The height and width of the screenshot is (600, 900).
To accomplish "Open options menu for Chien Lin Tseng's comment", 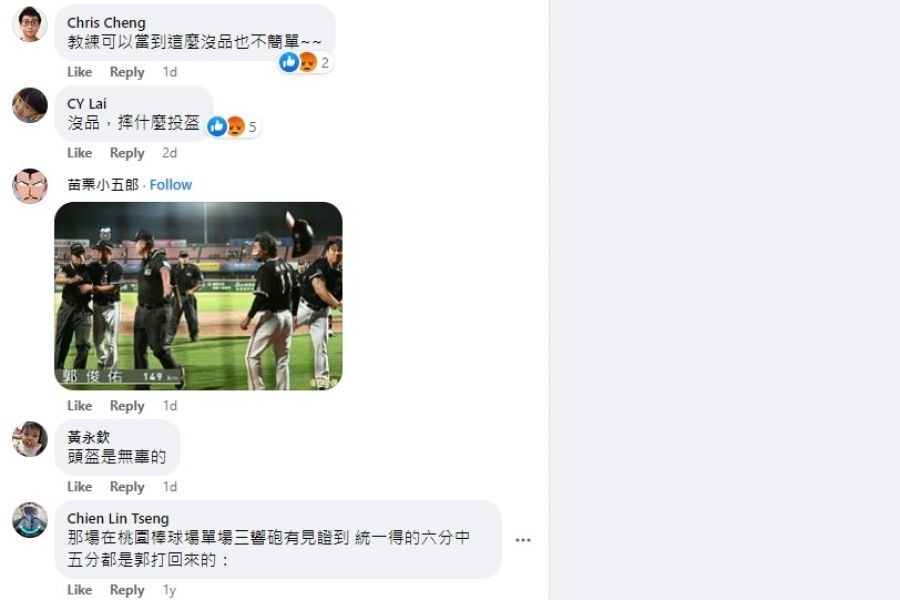I will (523, 540).
